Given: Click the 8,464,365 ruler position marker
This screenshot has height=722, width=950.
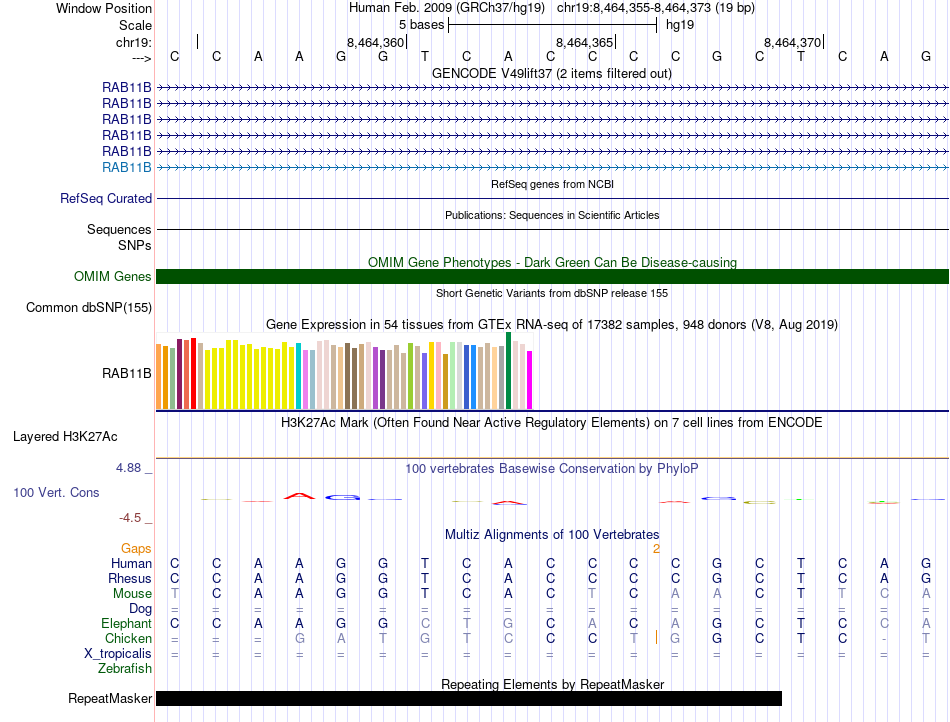Looking at the screenshot, I should [x=585, y=42].
